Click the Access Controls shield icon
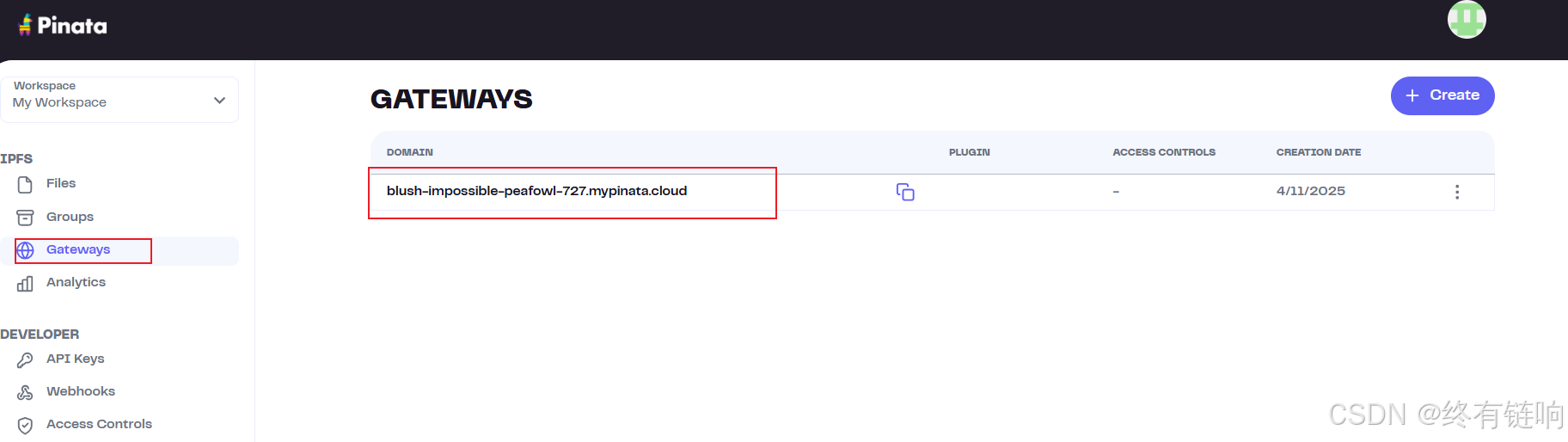The height and width of the screenshot is (442, 1568). click(25, 425)
